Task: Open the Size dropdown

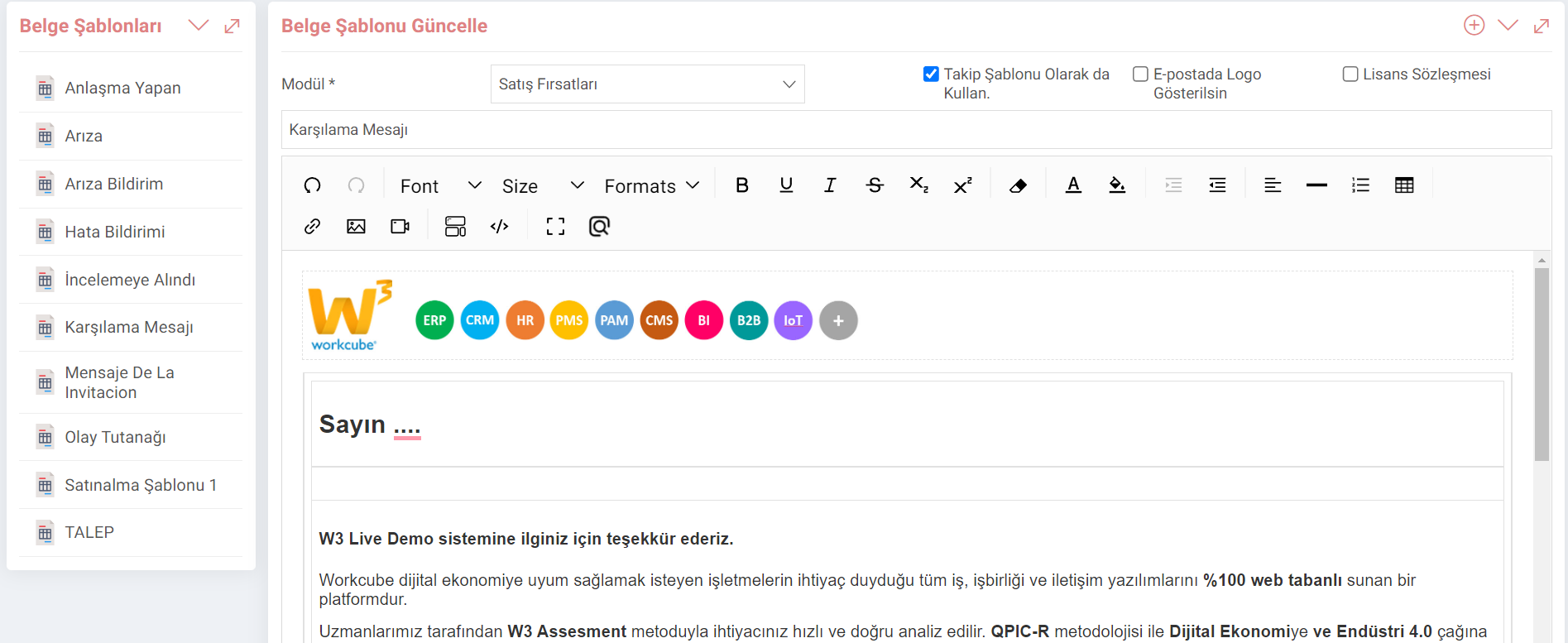Action: [x=543, y=186]
